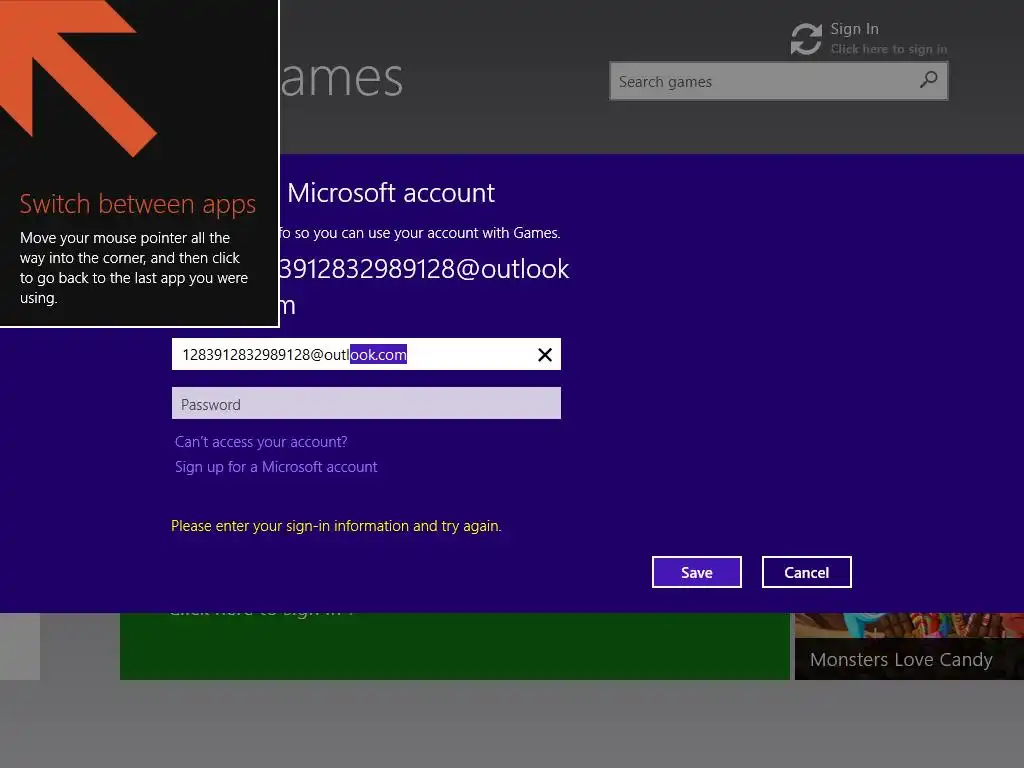This screenshot has width=1024, height=768.
Task: Open the "Can't access your account?" link
Action: coord(261,442)
